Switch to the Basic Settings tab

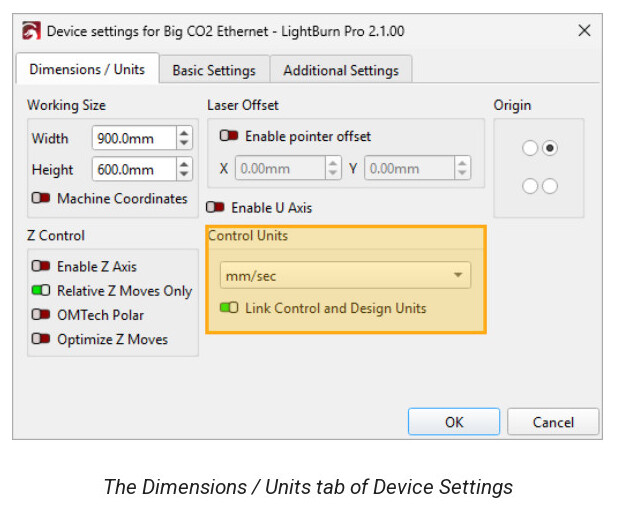(x=213, y=70)
